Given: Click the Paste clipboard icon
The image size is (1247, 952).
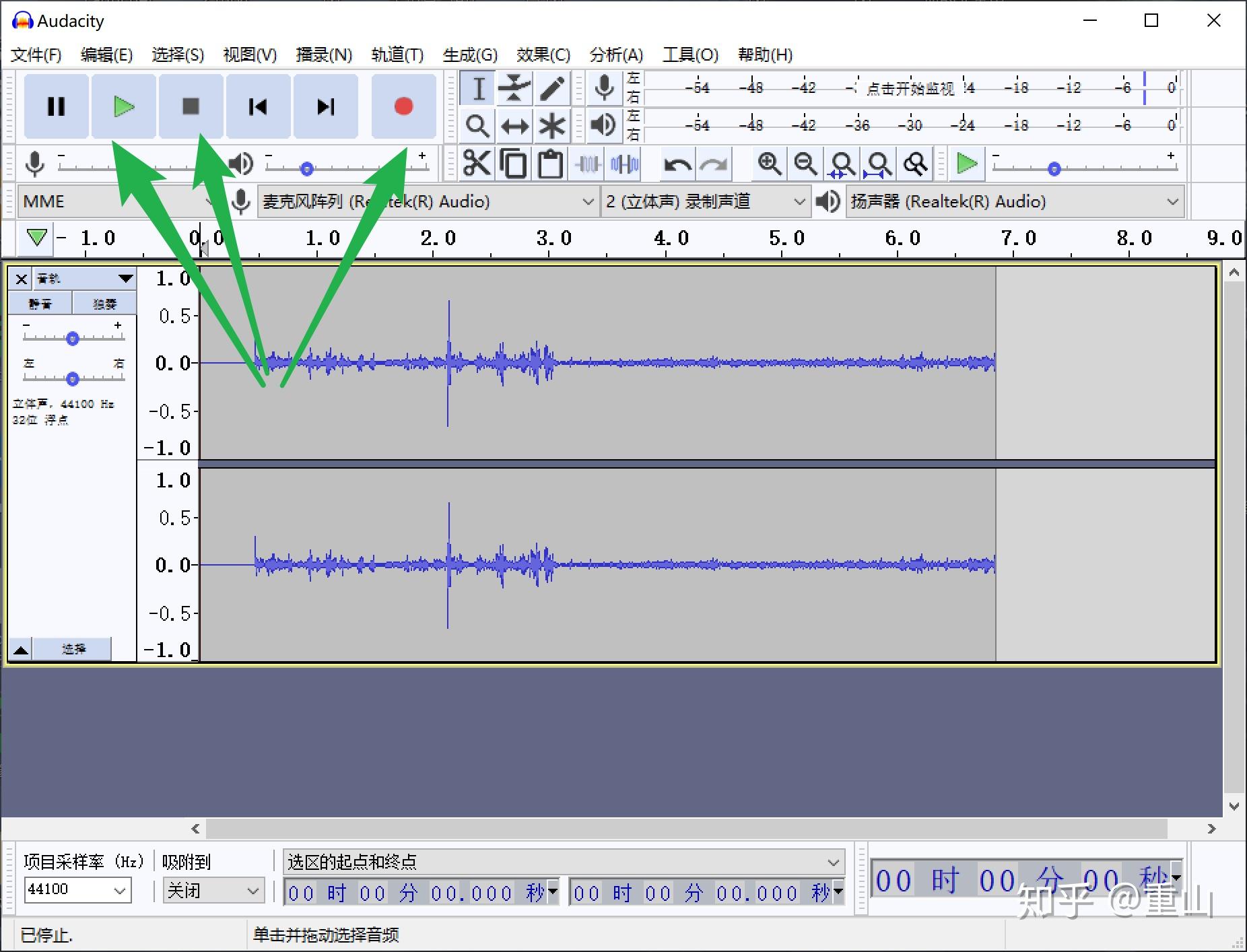Looking at the screenshot, I should (551, 164).
